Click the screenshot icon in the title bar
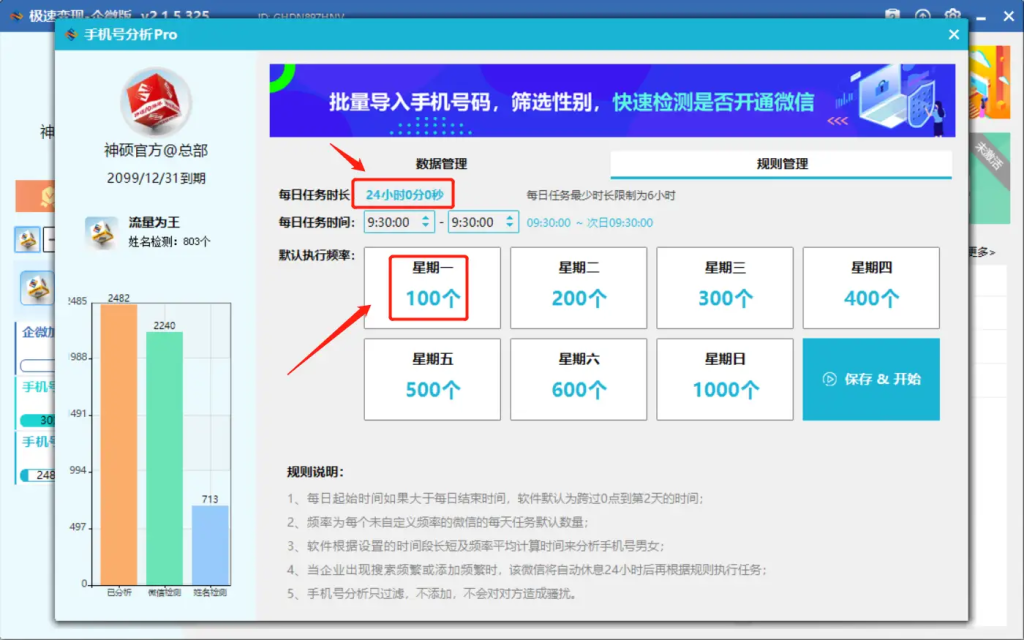Viewport: 1024px width, 640px height. pyautogui.click(x=892, y=15)
